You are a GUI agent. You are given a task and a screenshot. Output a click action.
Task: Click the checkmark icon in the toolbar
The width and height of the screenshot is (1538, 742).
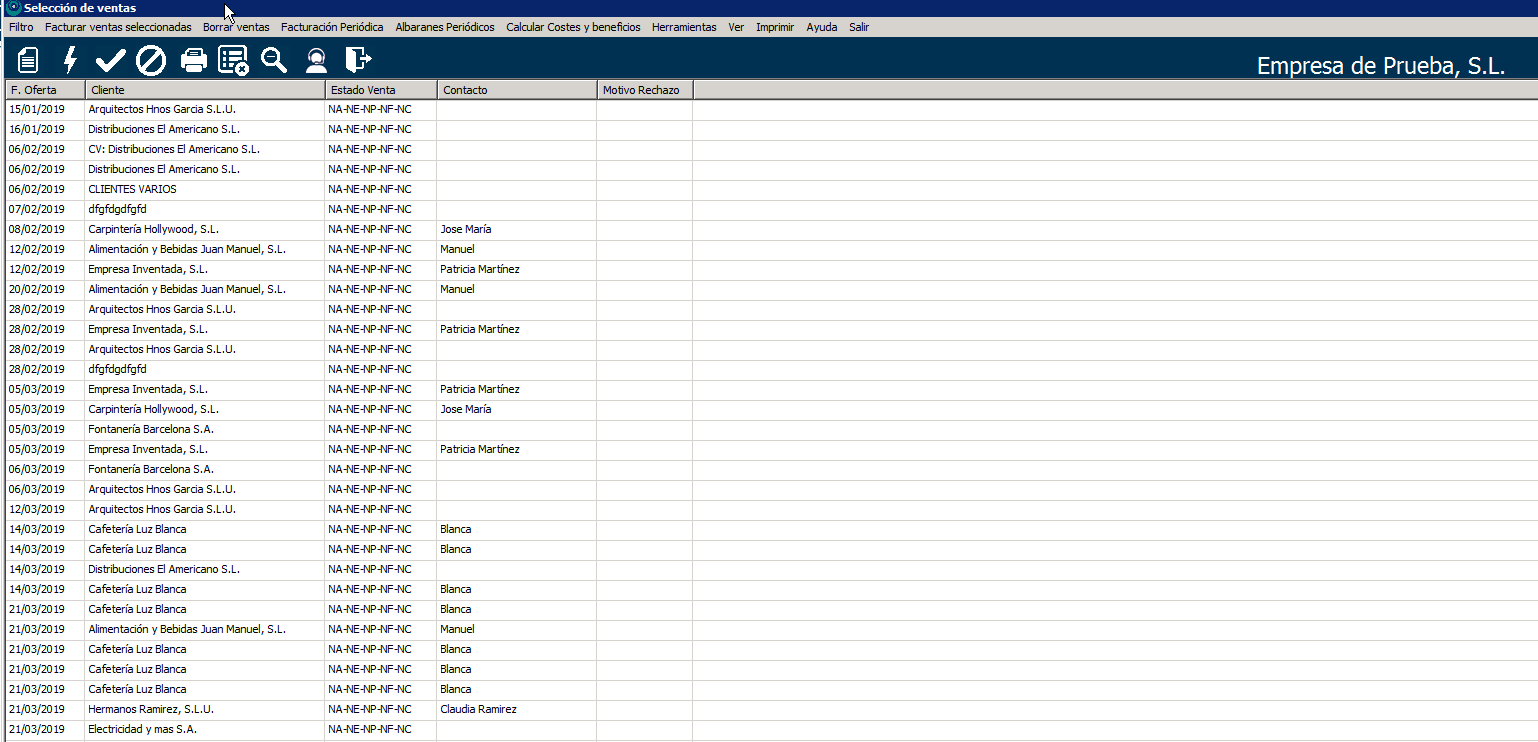(x=110, y=60)
